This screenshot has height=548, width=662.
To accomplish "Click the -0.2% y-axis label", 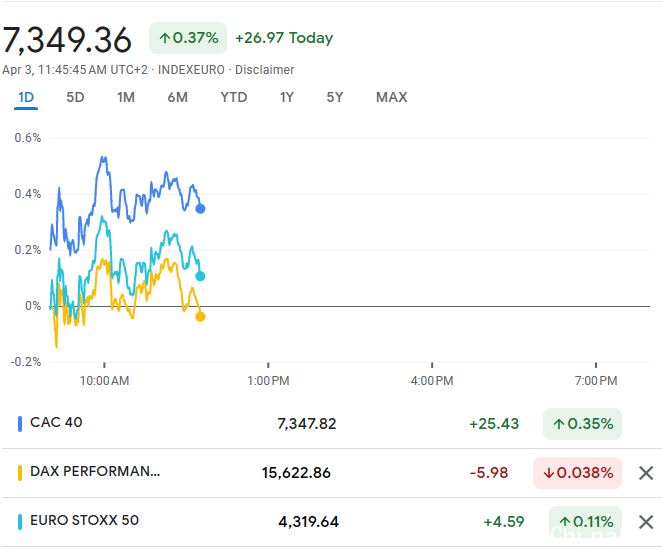I will pos(26,362).
